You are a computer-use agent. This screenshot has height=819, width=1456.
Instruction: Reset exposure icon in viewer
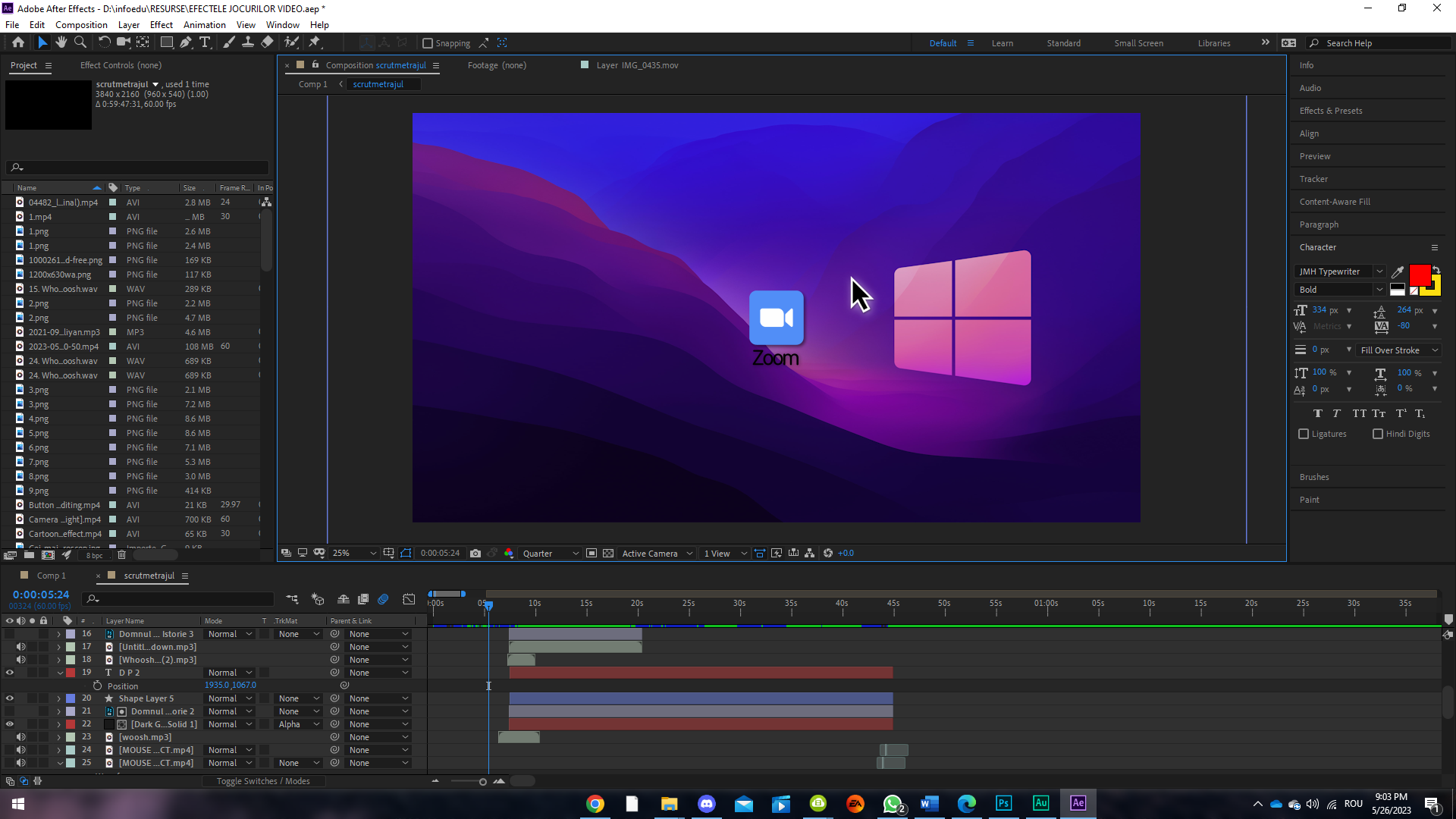coord(828,554)
